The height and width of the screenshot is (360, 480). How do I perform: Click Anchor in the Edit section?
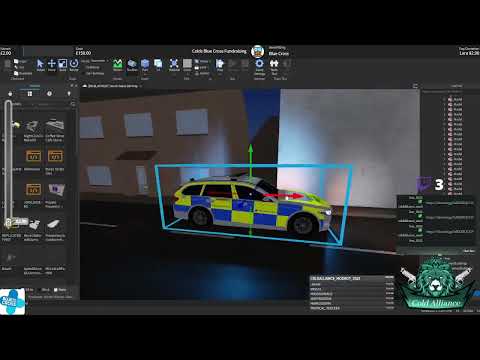pos(202,73)
